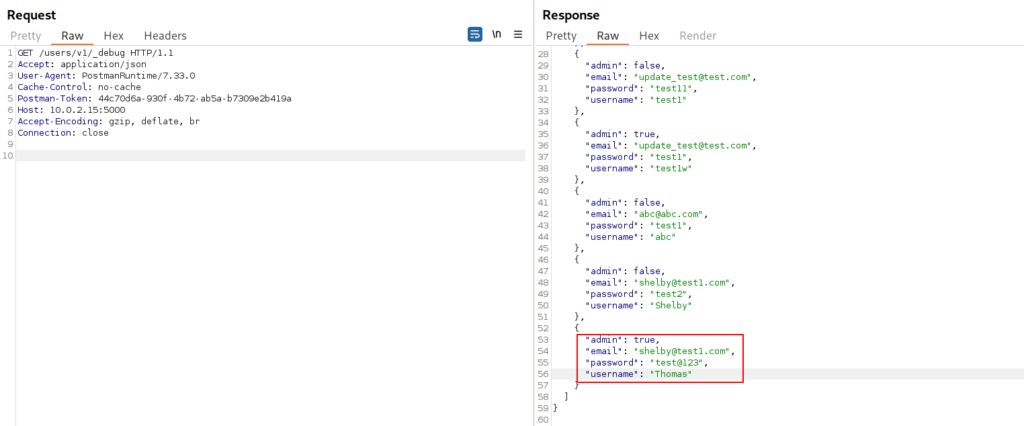Click the "username": "Shelby" line
The height and width of the screenshot is (426, 1024).
pos(639,306)
